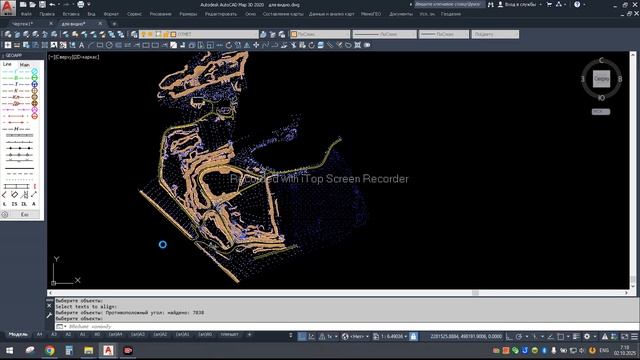Open the Редактировать menu

coord(221,14)
